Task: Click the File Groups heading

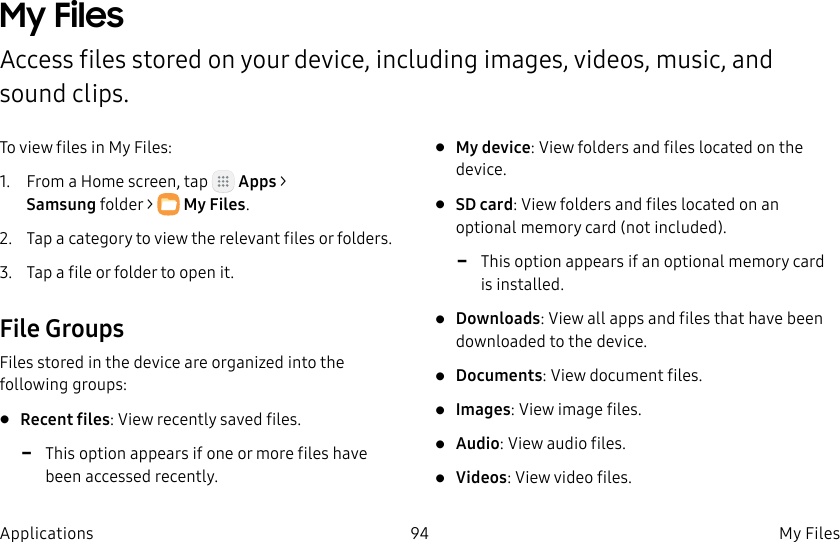Action: click(x=62, y=328)
